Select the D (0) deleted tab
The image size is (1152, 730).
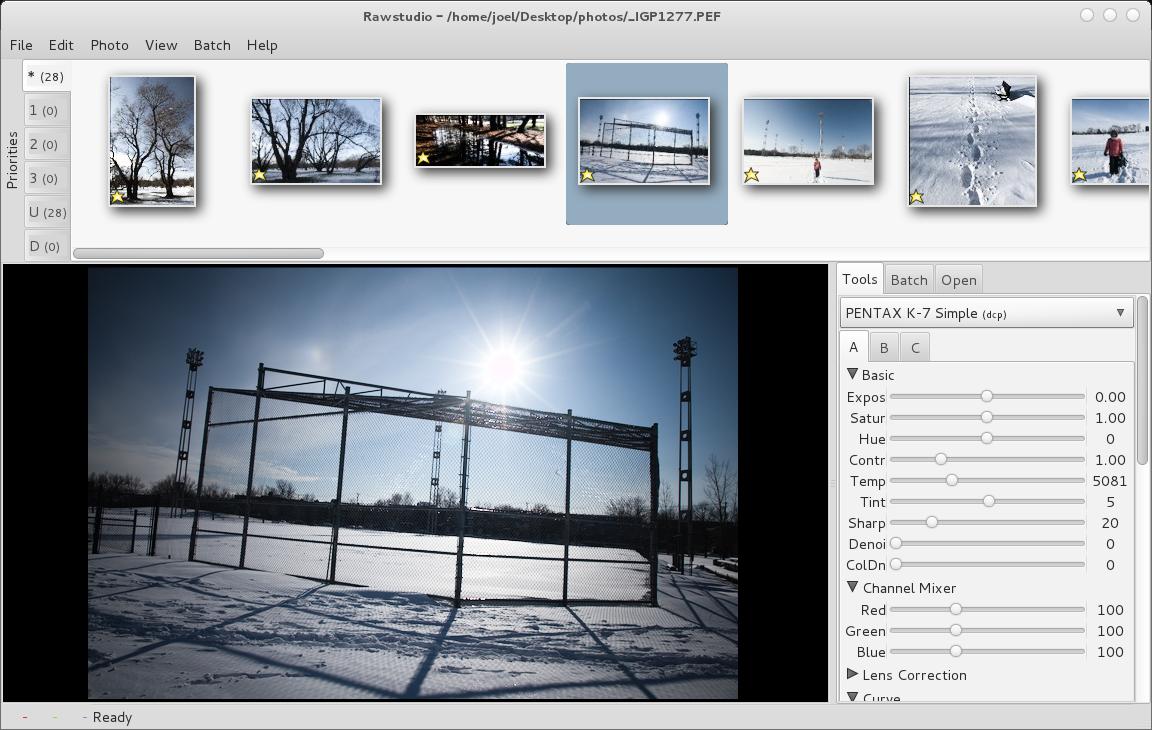[x=46, y=247]
